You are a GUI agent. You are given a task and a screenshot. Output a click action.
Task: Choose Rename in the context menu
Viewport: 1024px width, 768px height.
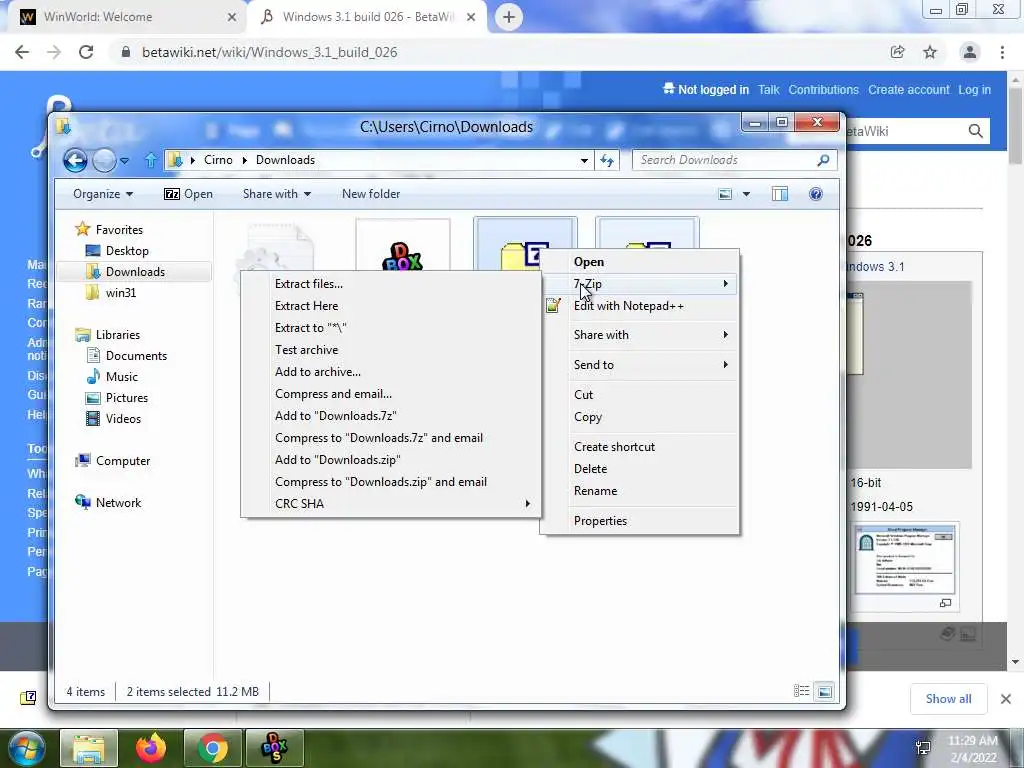point(639,490)
